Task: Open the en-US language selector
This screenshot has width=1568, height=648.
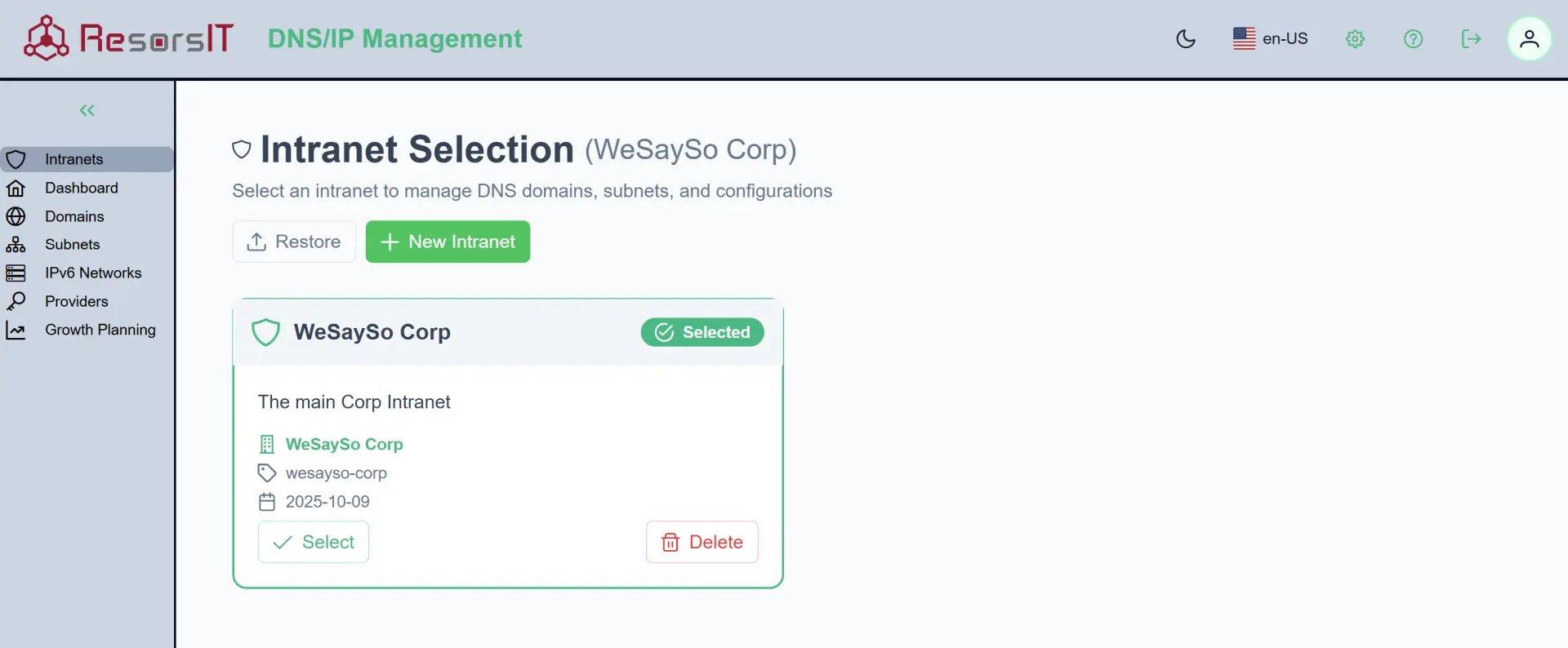Action: (x=1271, y=38)
